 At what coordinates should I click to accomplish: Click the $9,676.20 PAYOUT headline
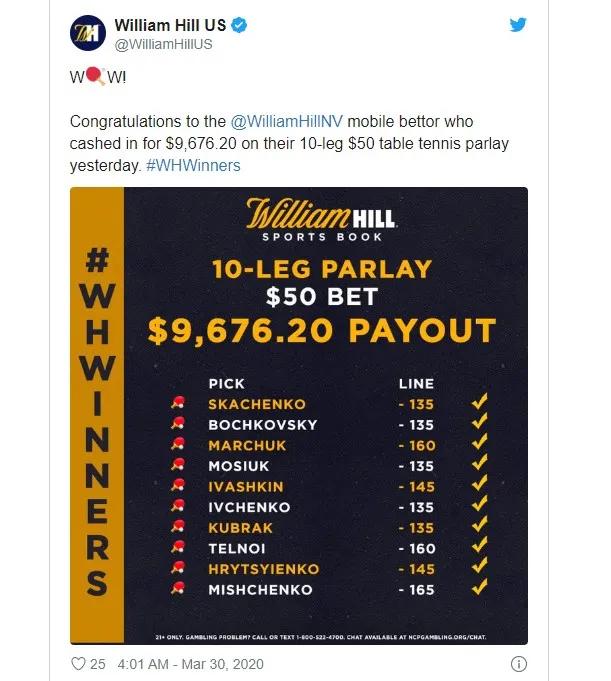tap(322, 331)
